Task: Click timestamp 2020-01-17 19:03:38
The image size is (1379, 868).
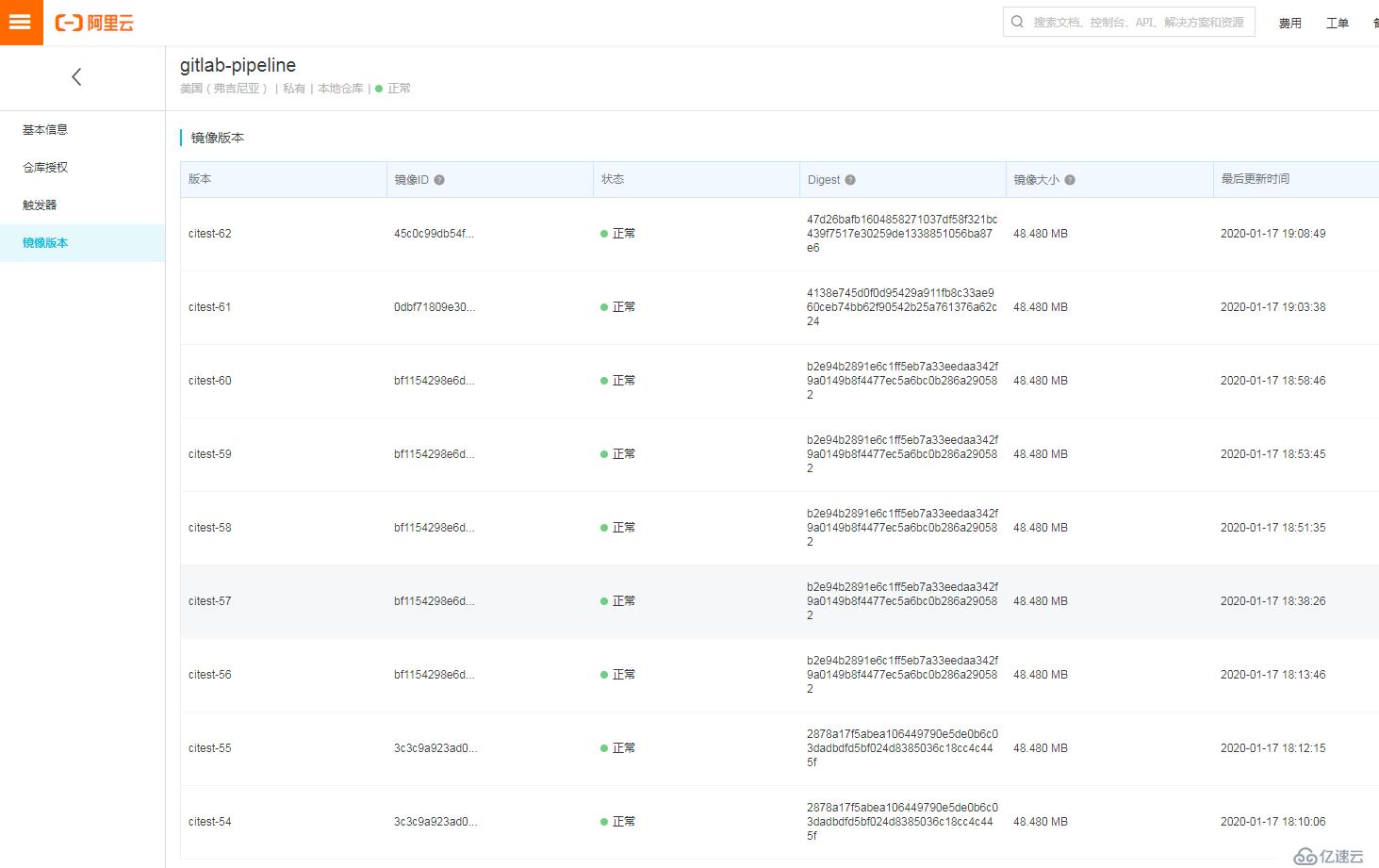Action: [1272, 307]
